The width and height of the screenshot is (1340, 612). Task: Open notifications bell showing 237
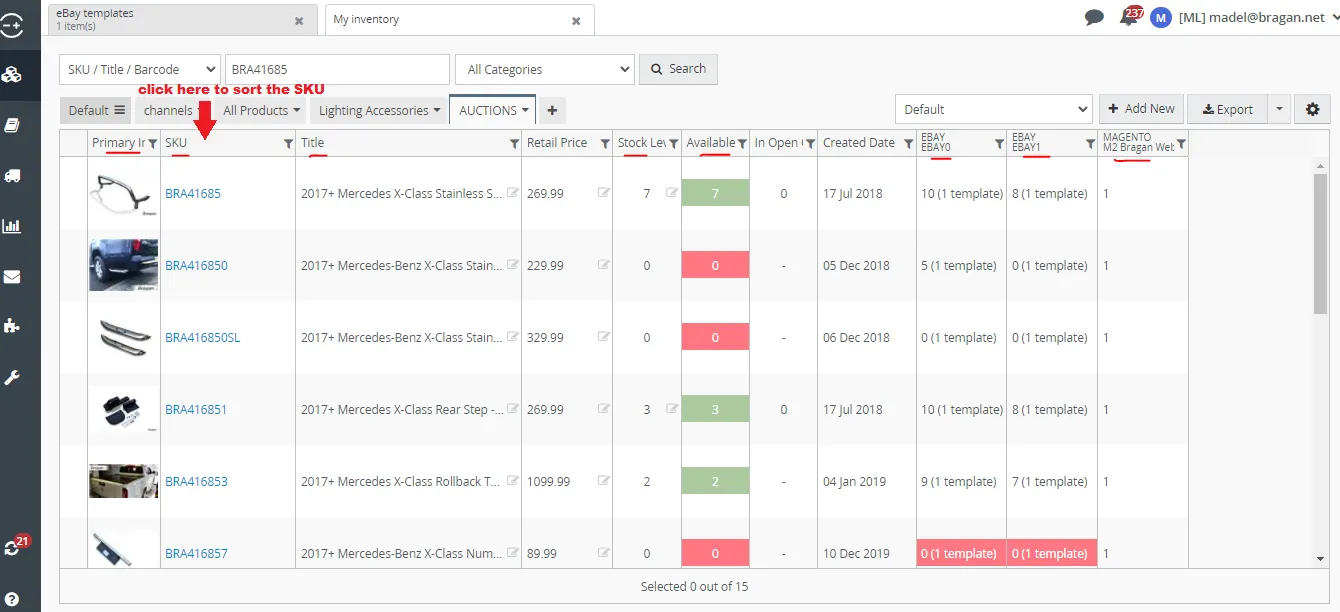[x=1130, y=16]
